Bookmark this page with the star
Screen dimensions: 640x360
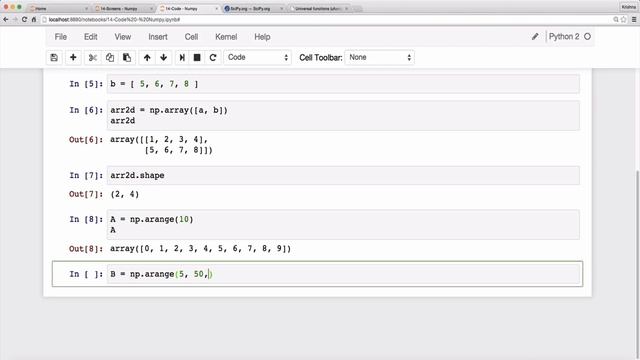(624, 19)
